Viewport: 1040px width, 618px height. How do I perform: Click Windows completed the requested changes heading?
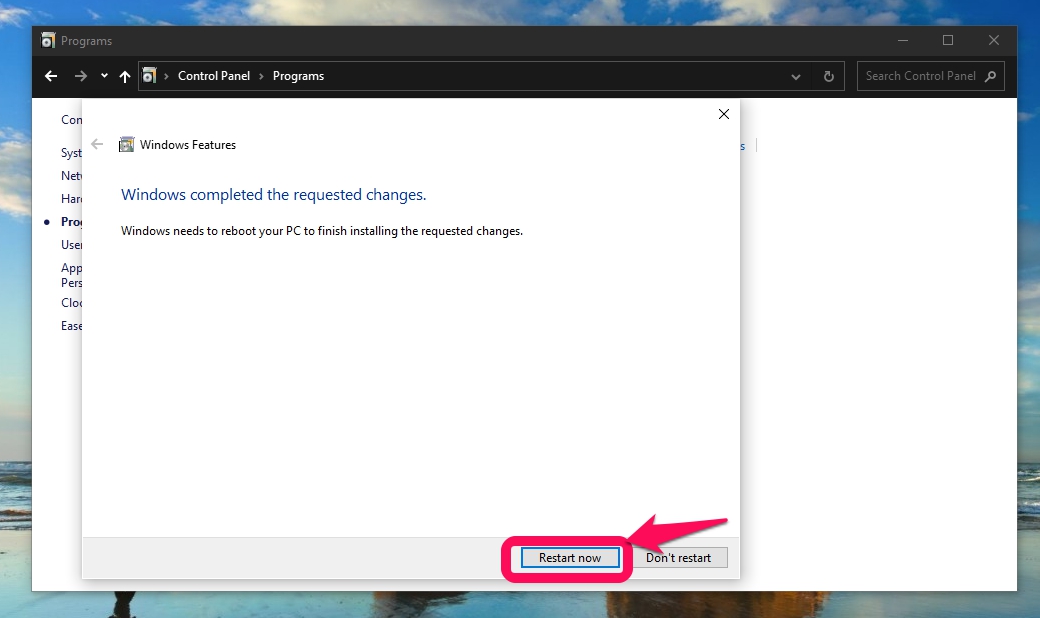pyautogui.click(x=273, y=194)
